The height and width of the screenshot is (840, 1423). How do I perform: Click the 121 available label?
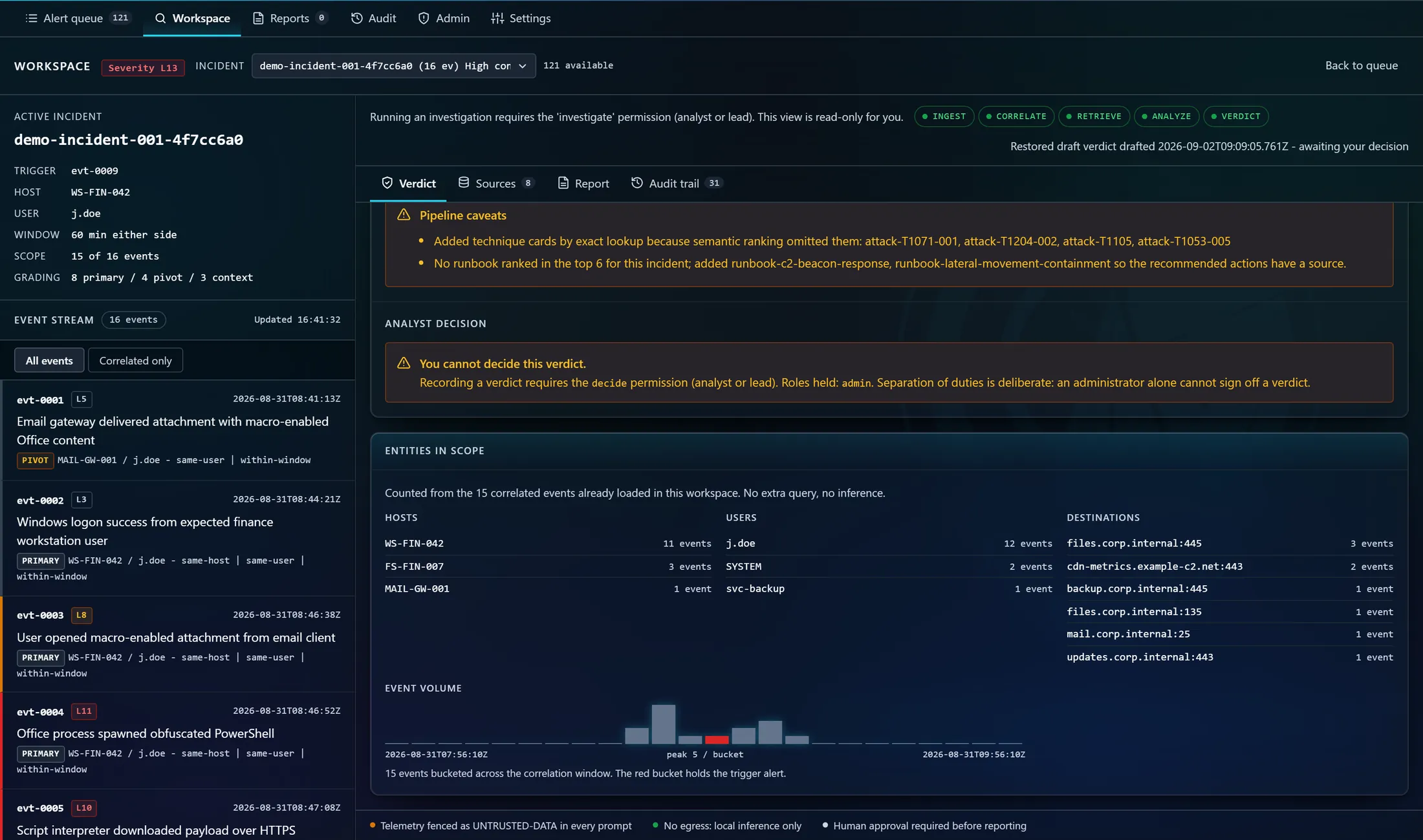click(578, 65)
